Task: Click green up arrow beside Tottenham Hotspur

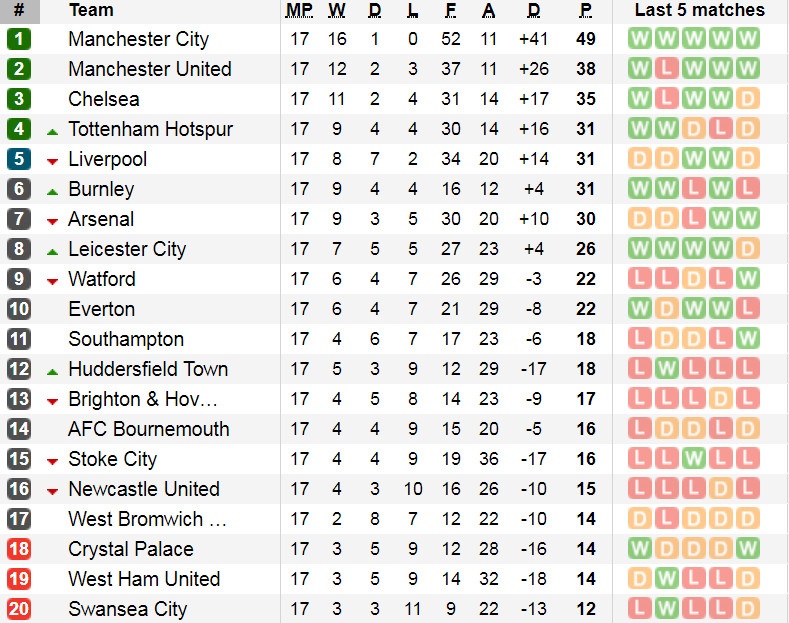Action: pos(52,131)
